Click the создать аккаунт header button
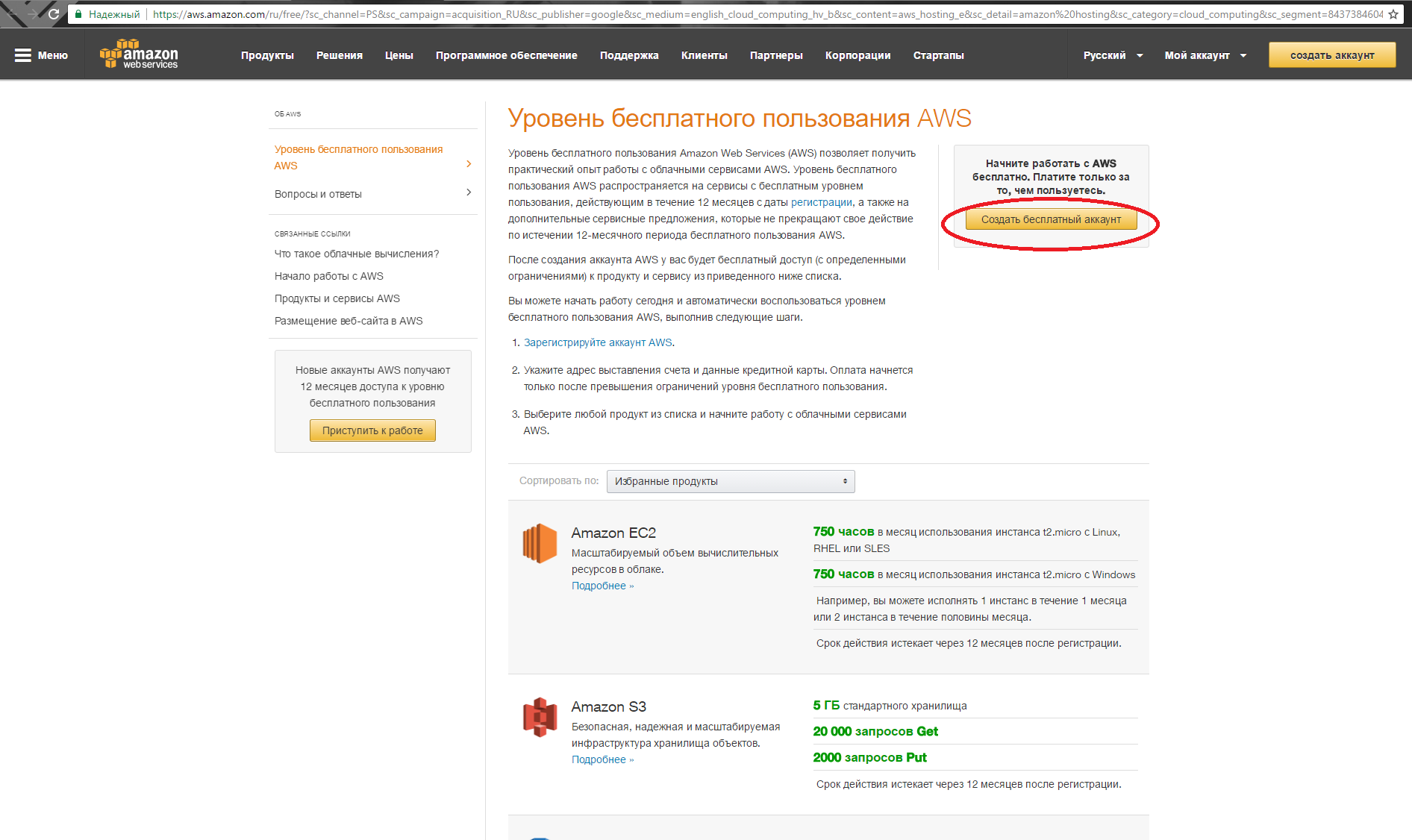This screenshot has width=1412, height=840. tap(1332, 55)
